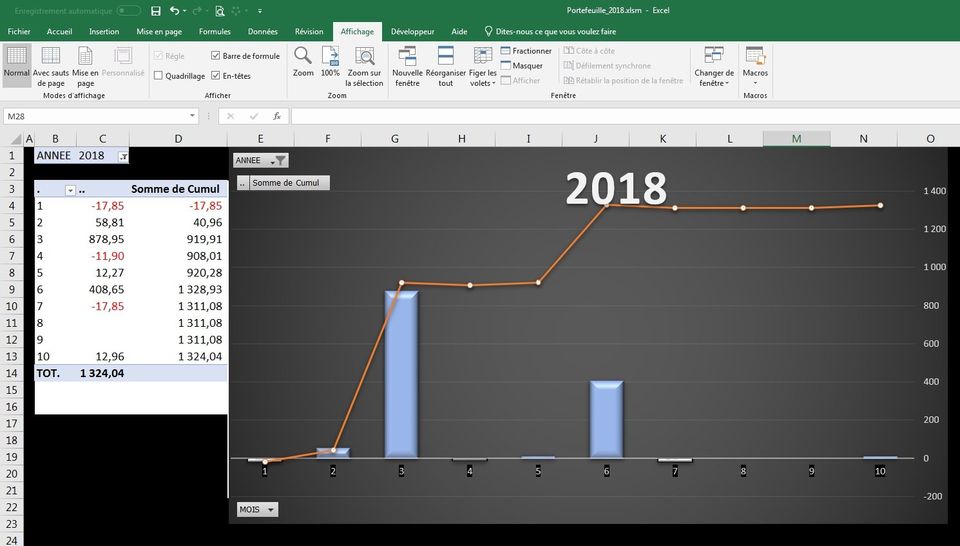960x546 pixels.
Task: Open the Customize Quick Access Toolbar arrow
Action: [260, 11]
